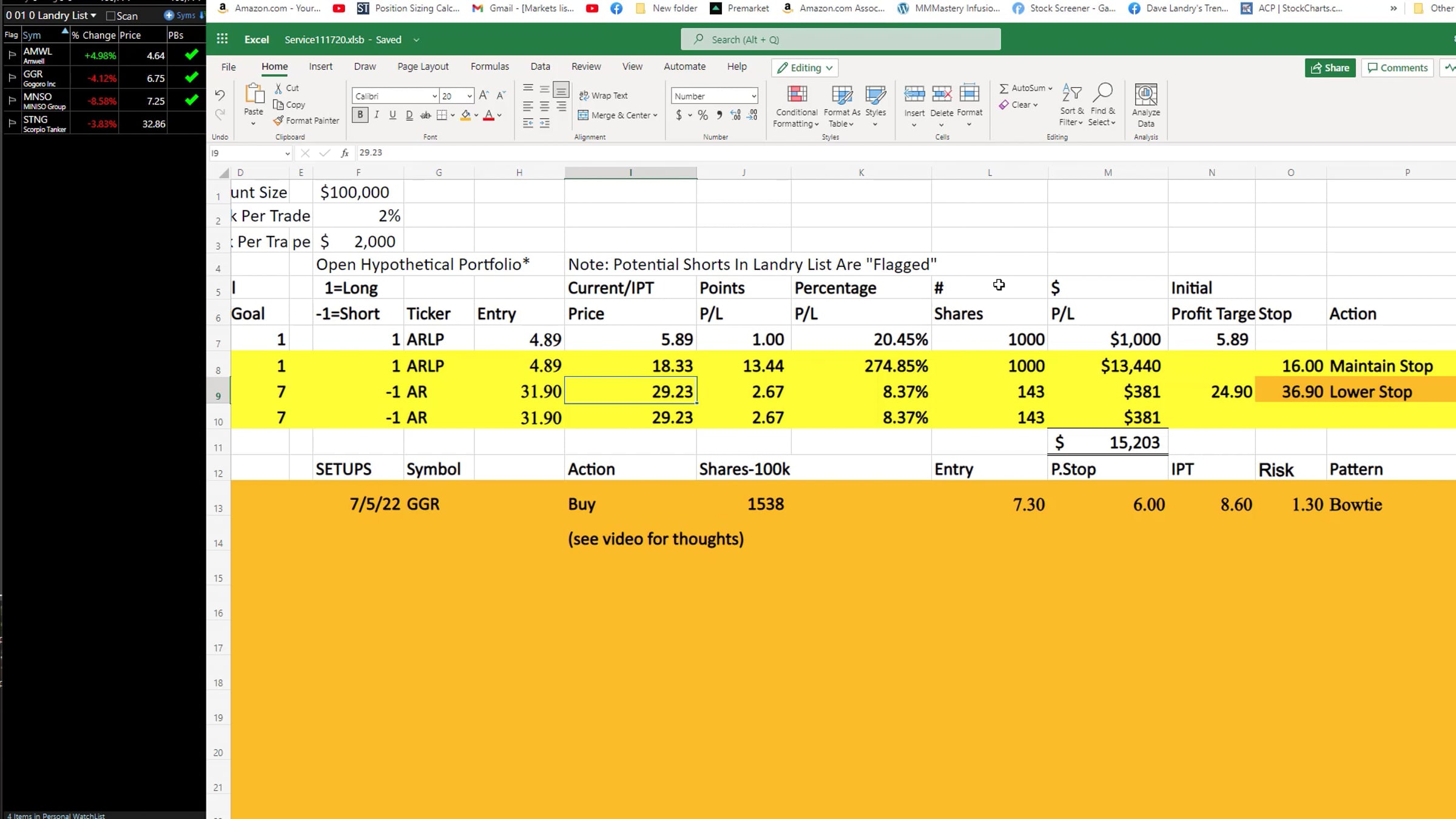
Task: Toggle the flag for STNG row
Action: tap(12, 123)
